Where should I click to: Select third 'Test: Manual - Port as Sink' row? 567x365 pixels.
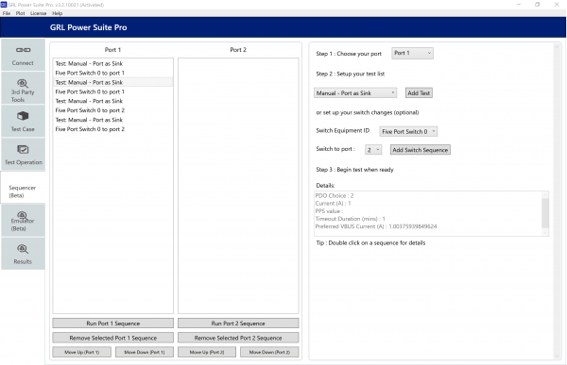pyautogui.click(x=113, y=101)
